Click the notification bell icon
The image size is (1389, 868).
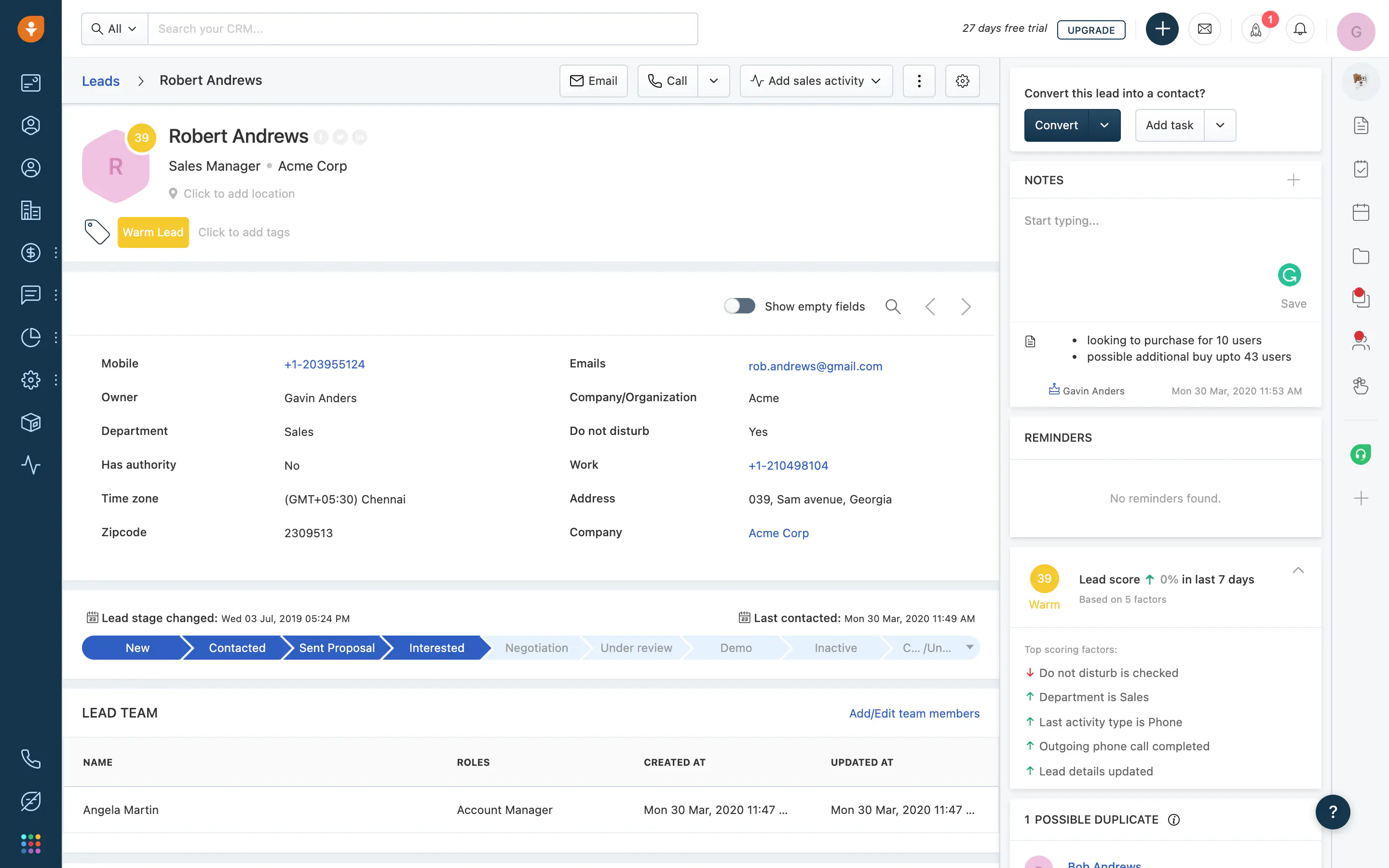(1299, 28)
